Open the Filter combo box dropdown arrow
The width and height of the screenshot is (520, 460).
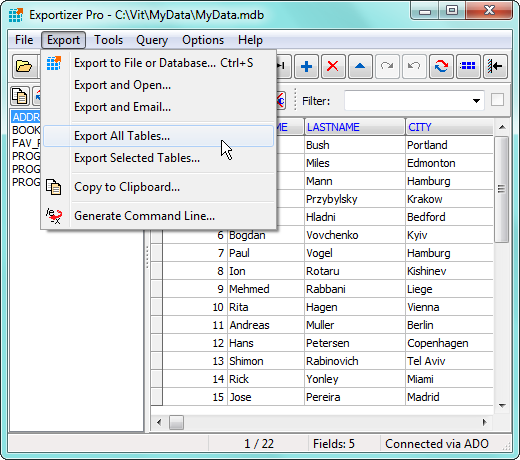pyautogui.click(x=476, y=101)
